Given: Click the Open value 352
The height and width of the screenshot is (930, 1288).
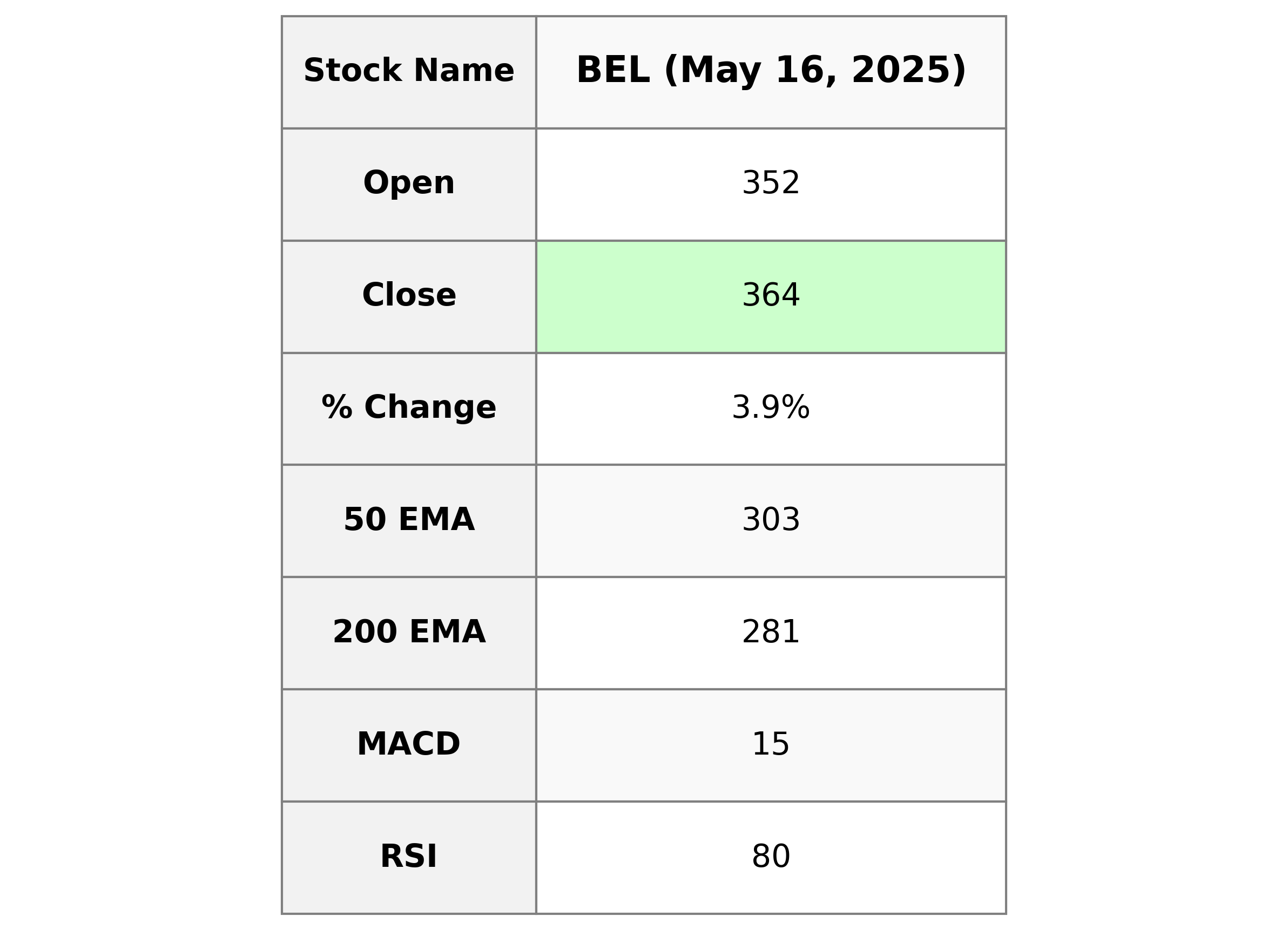Looking at the screenshot, I should tap(770, 184).
